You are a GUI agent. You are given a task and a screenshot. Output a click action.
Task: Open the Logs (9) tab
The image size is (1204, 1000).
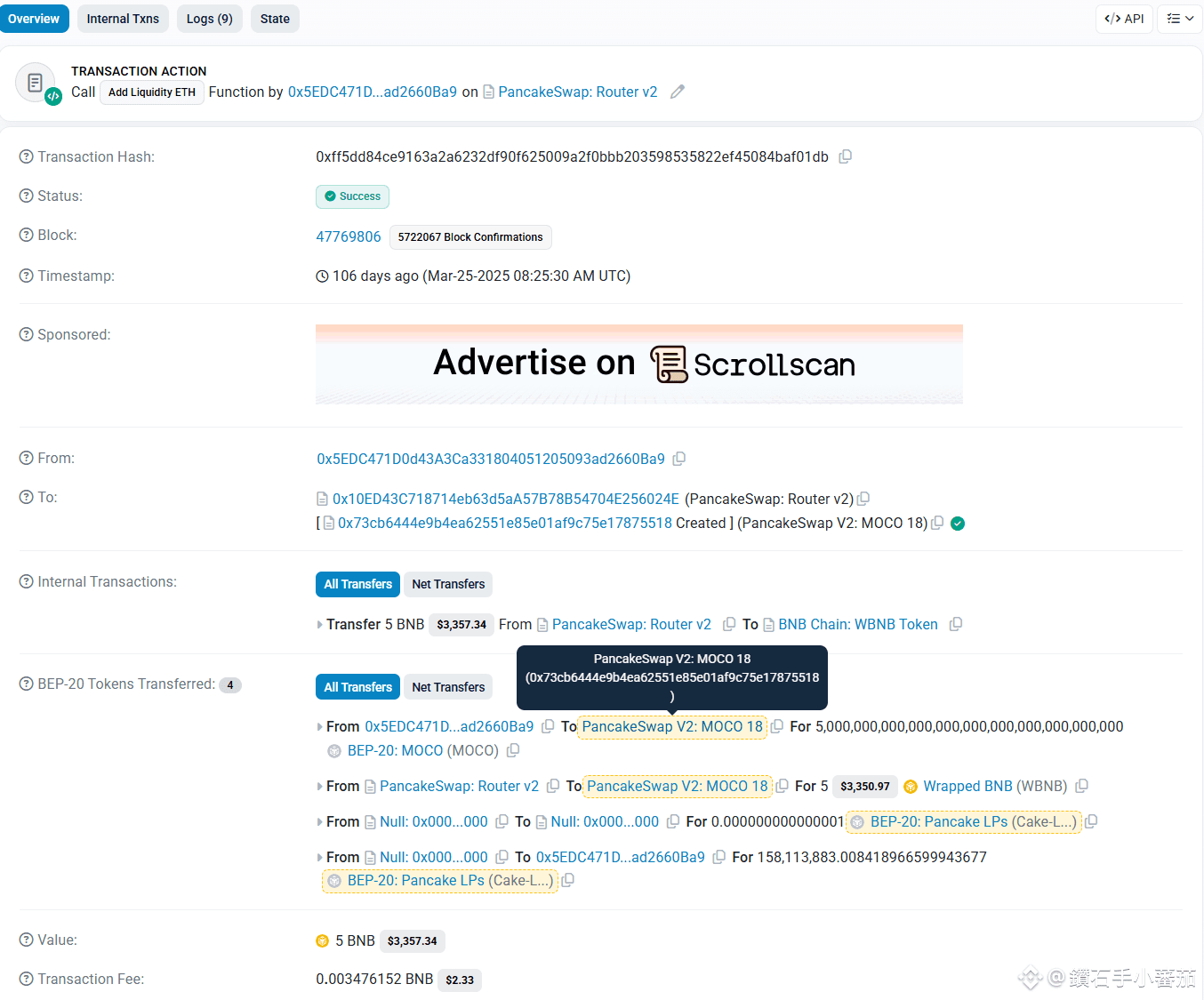(x=209, y=19)
